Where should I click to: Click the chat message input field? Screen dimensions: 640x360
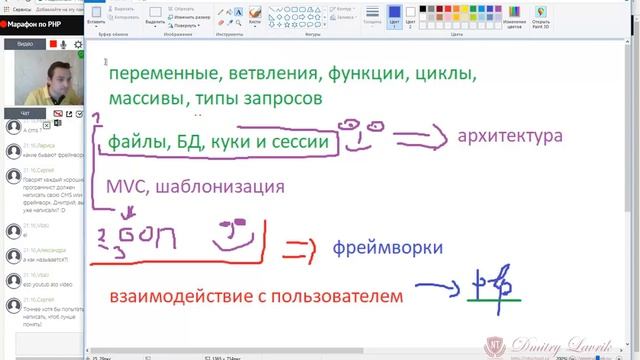click(x=49, y=343)
